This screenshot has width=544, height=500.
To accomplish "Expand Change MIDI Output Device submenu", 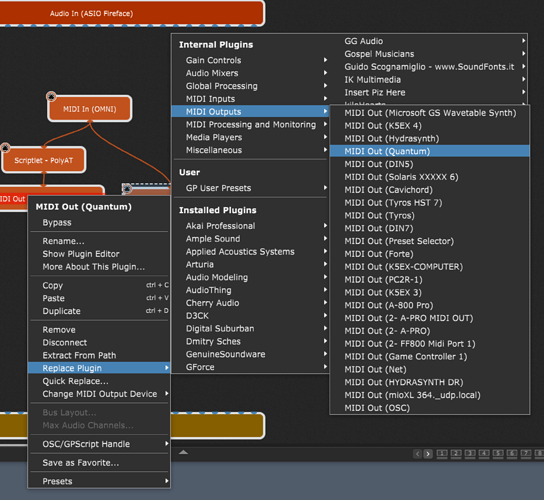I will click(x=99, y=394).
